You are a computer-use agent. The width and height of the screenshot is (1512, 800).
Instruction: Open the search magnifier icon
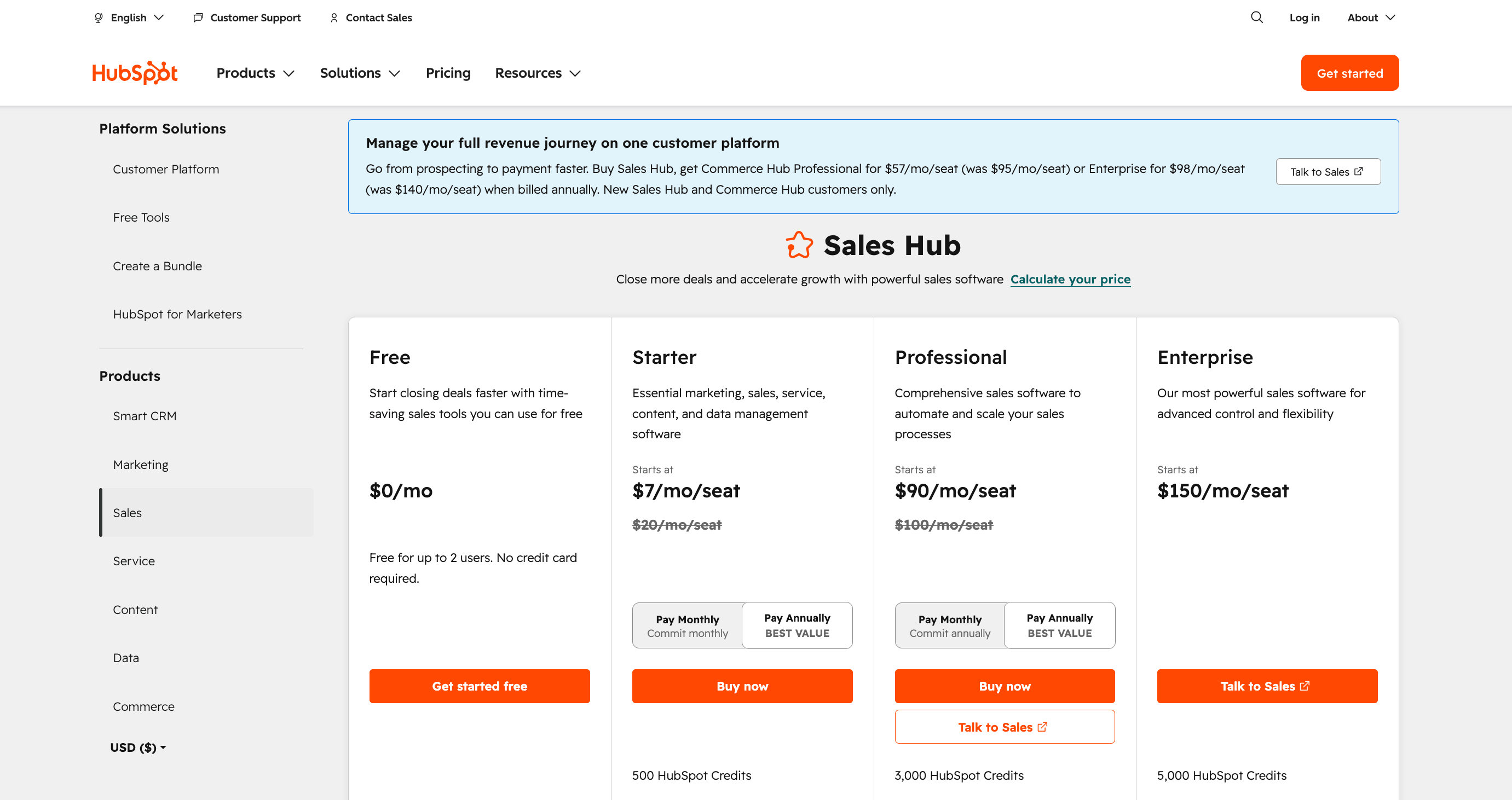click(1257, 17)
